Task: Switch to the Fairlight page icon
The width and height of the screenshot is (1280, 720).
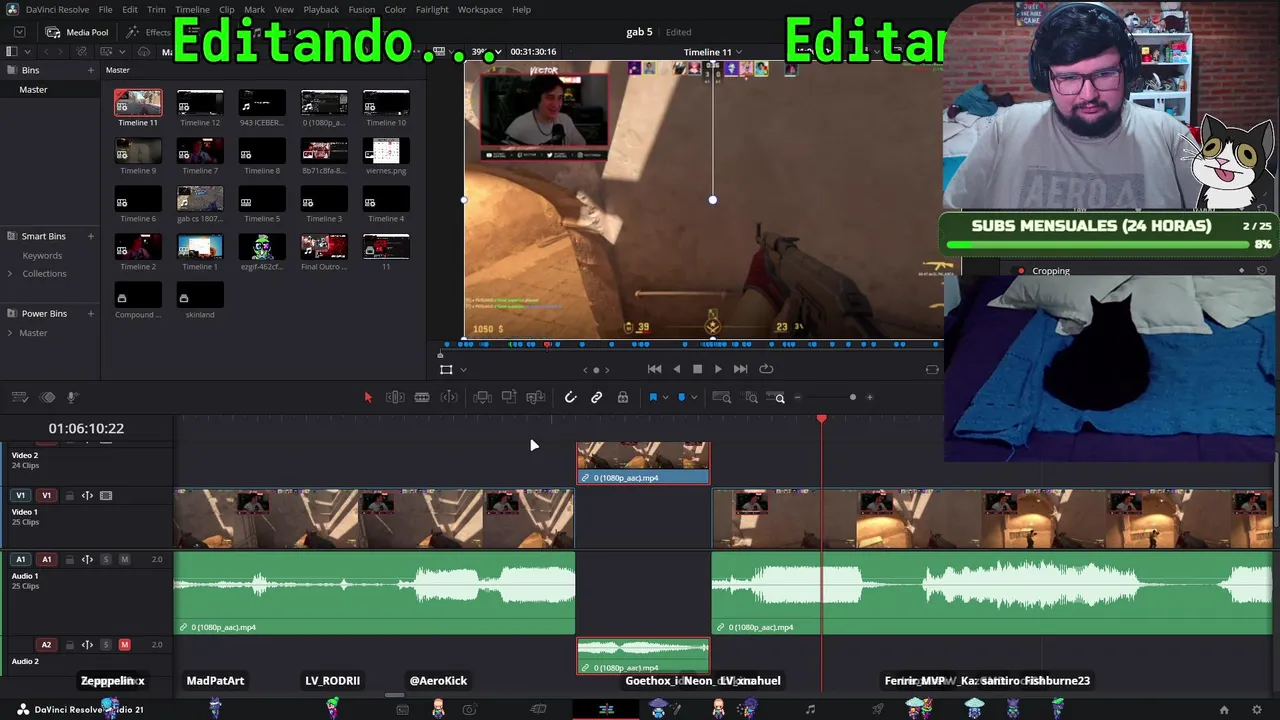Action: click(810, 710)
